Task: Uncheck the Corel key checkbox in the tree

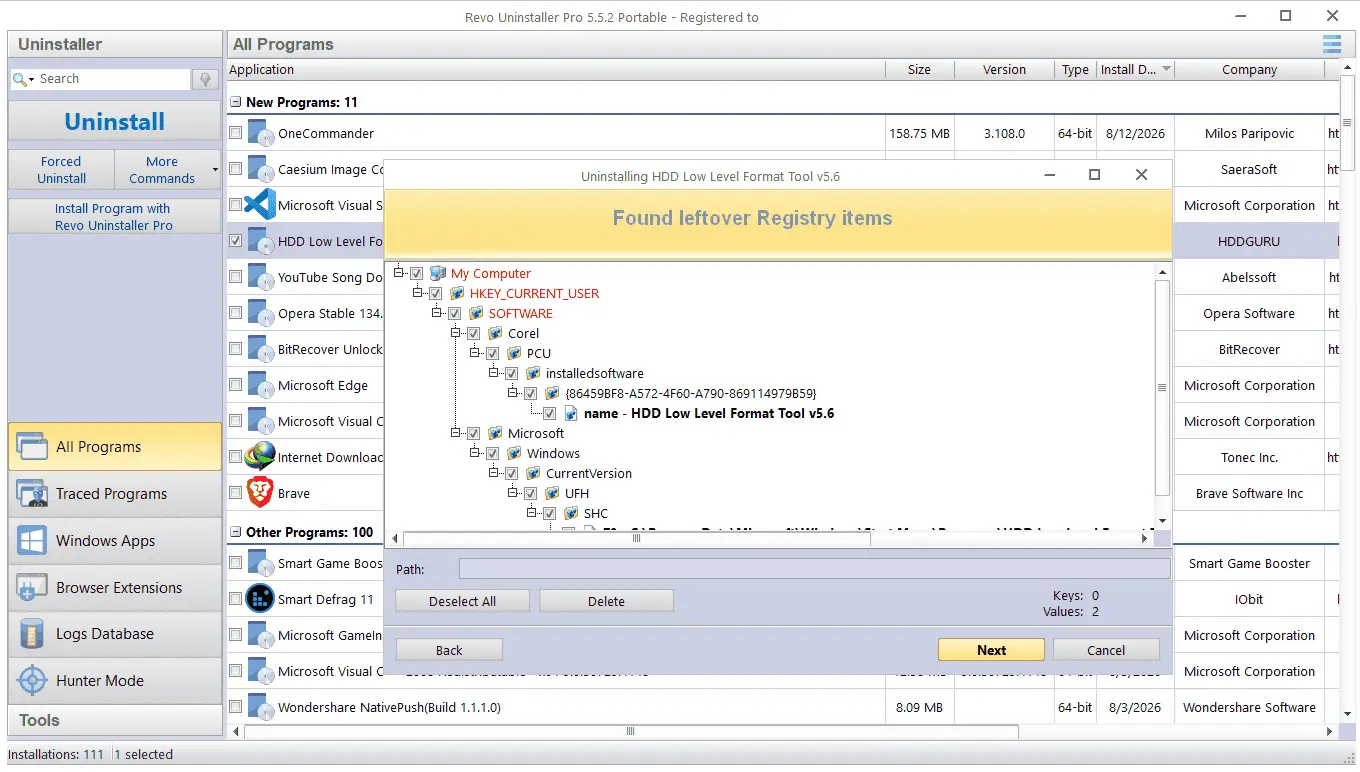Action: 474,333
